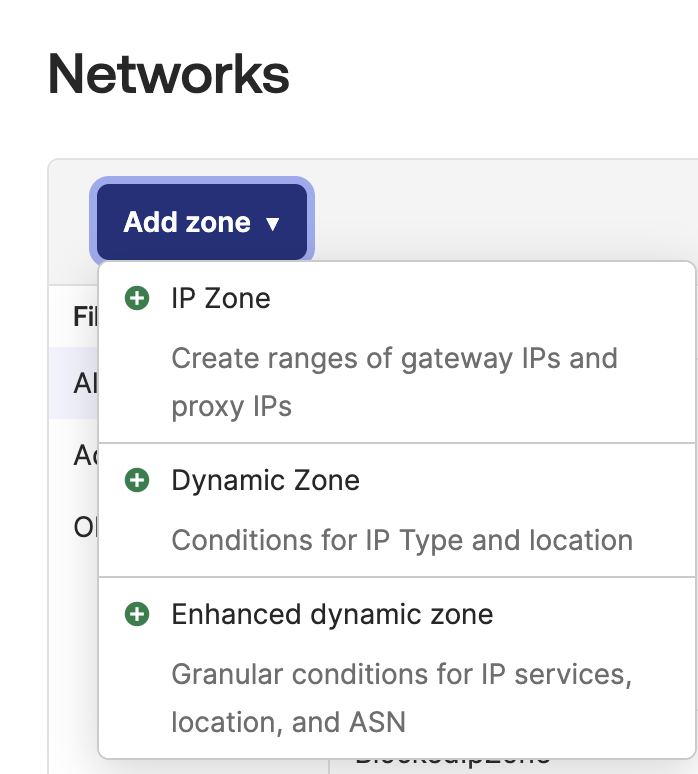Click 'Conditions for IP Type and location' text
This screenshot has height=774, width=698.
click(402, 540)
